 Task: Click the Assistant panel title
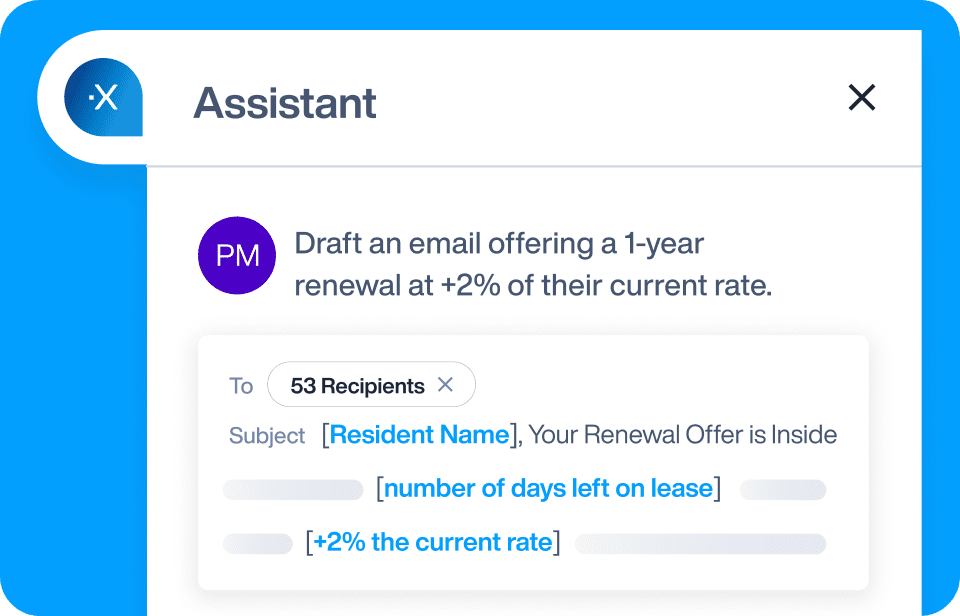click(285, 102)
